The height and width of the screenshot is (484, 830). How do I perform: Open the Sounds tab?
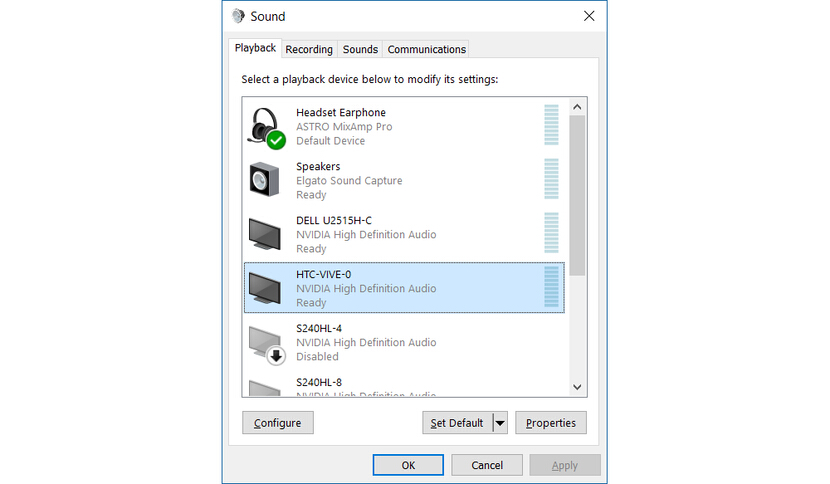tap(360, 49)
